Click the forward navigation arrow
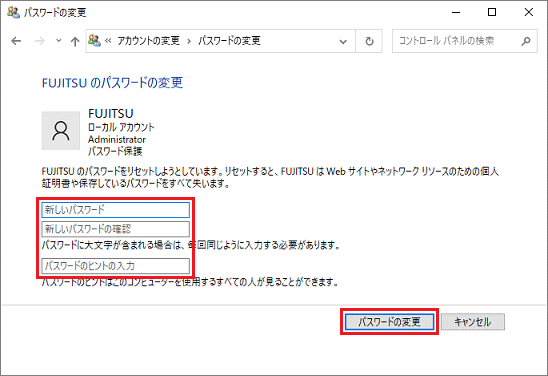548x376 pixels. pos(39,41)
